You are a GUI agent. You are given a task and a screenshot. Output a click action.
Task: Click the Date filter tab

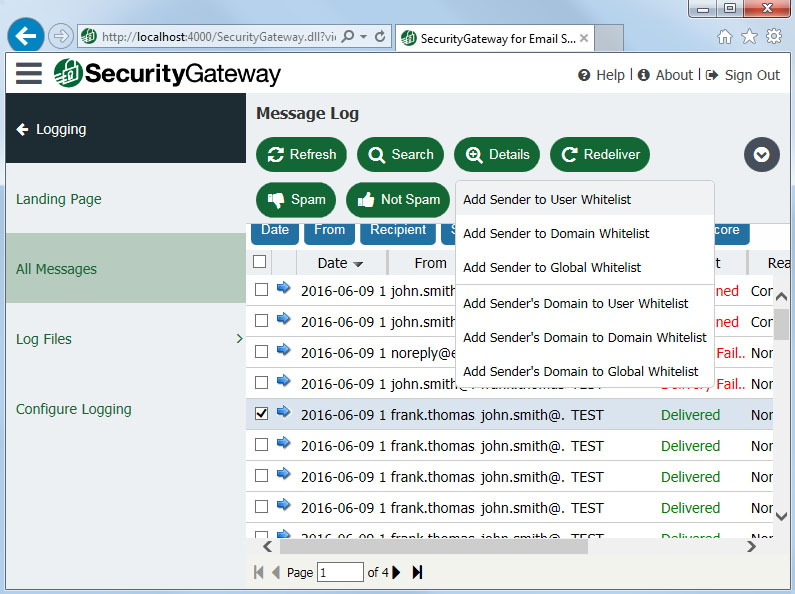(x=275, y=231)
